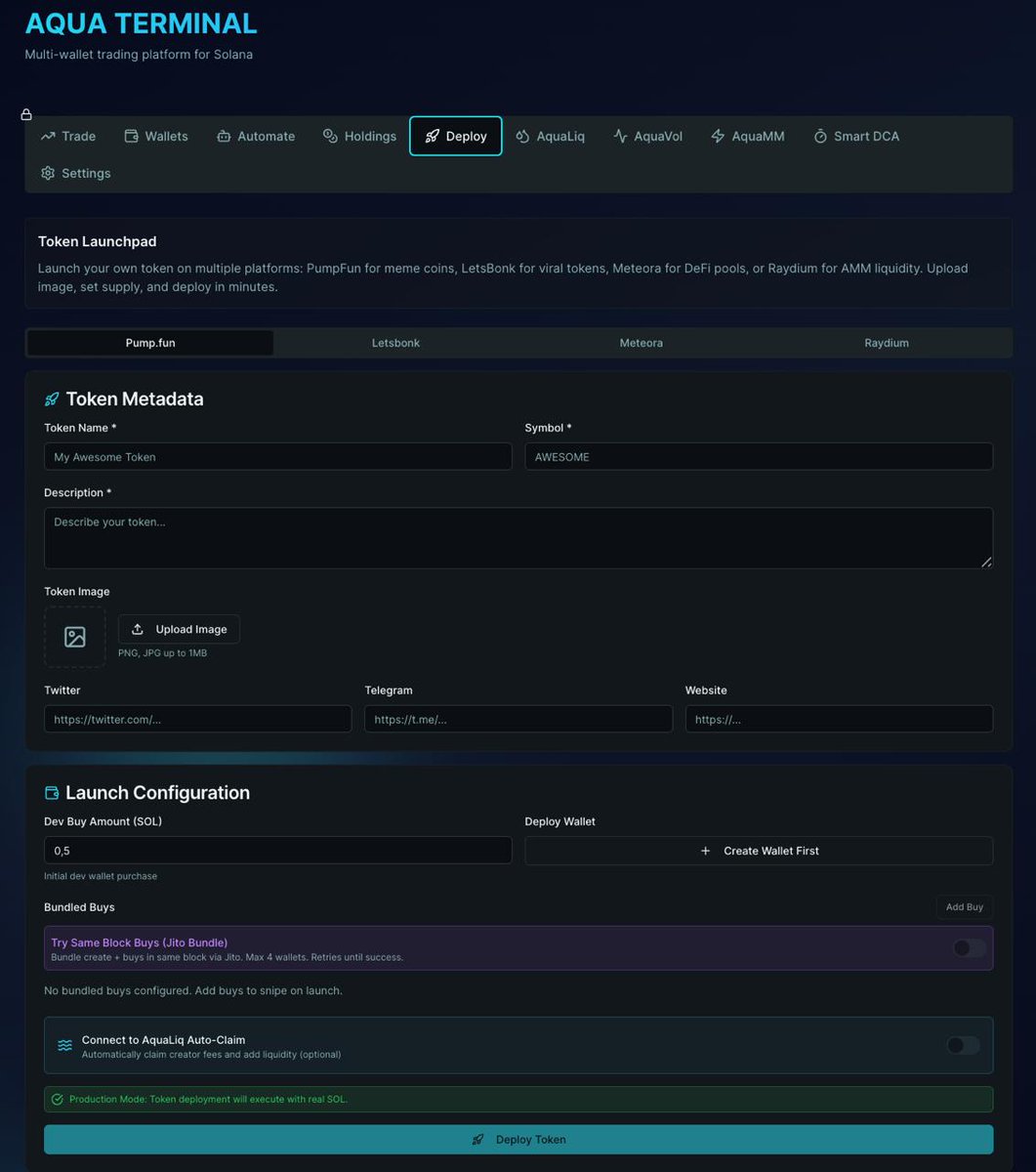Click the Description text area

(518, 538)
